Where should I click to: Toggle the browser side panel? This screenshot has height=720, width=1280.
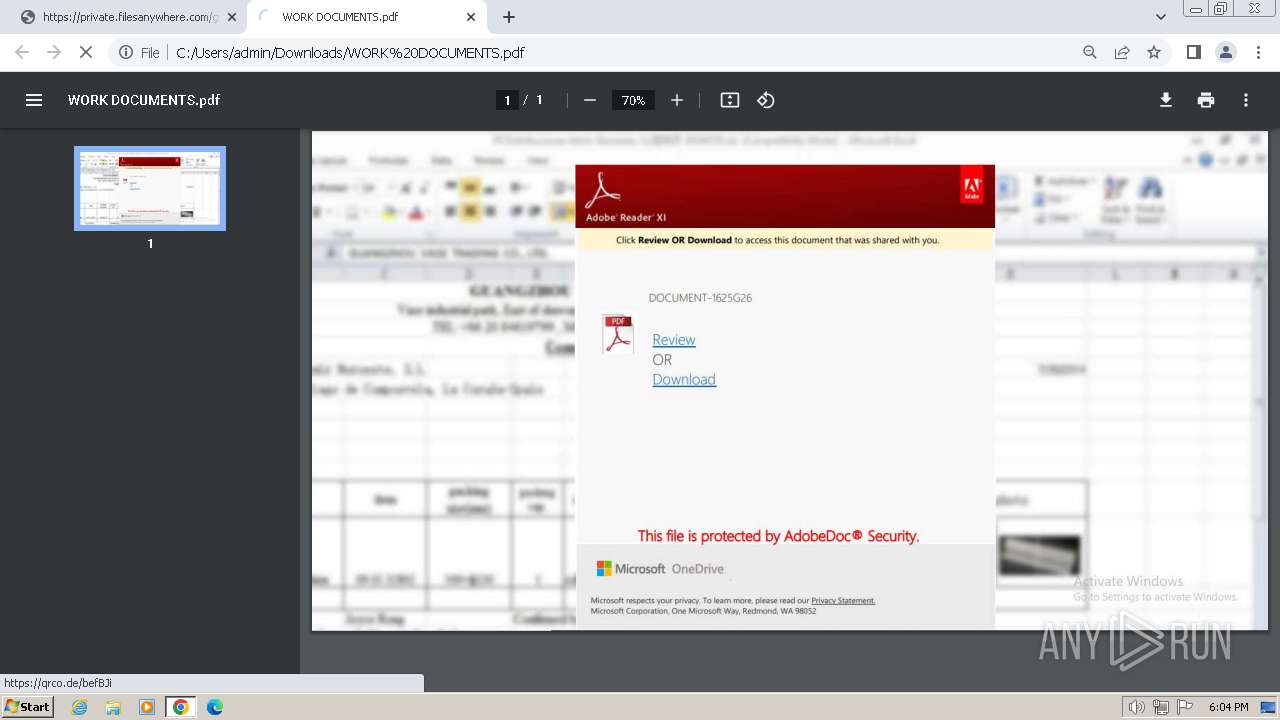tap(1194, 52)
